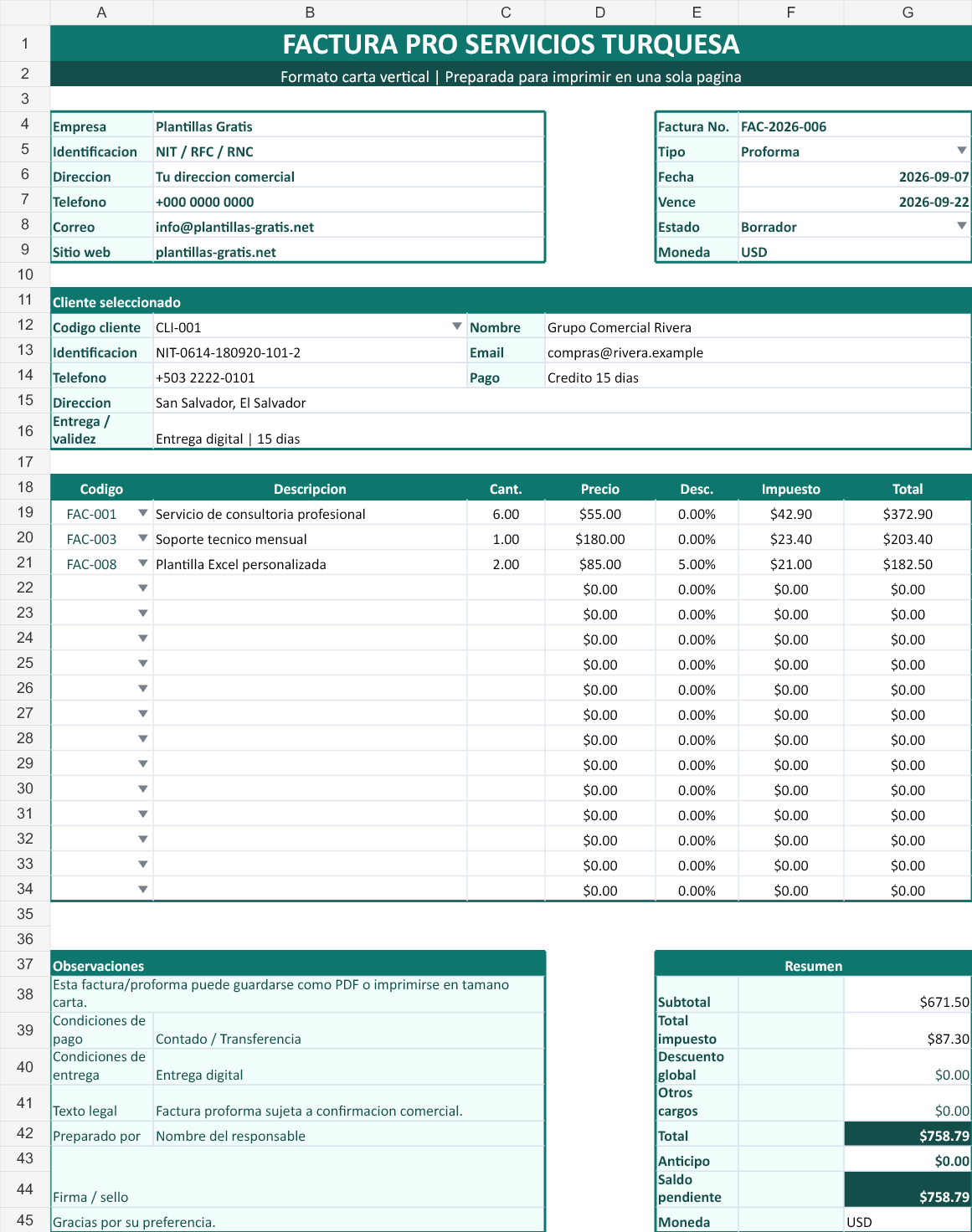972x1232 pixels.
Task: Select Servicio de consultoria profesional description
Action: tap(310, 514)
